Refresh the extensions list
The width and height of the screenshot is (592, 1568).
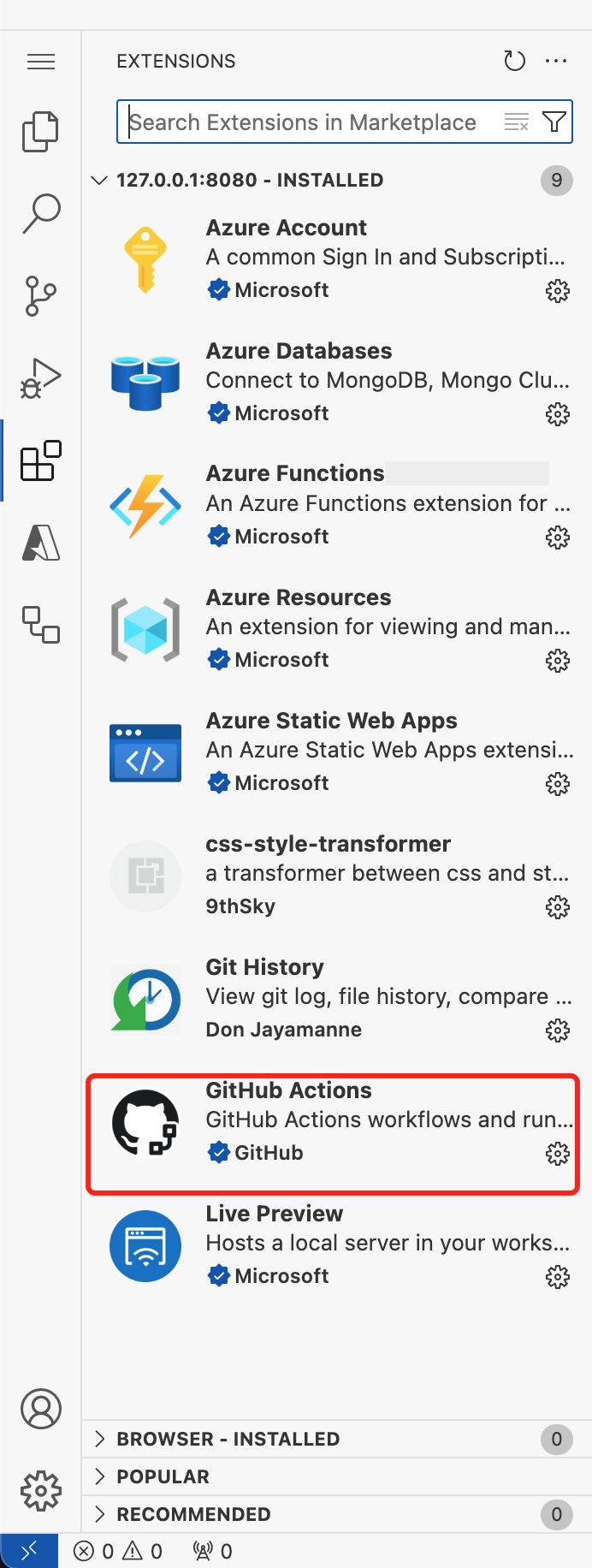[514, 61]
